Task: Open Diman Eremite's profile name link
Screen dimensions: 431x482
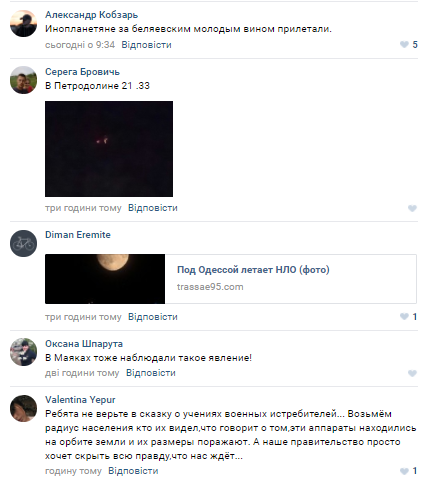Action: [x=78, y=235]
